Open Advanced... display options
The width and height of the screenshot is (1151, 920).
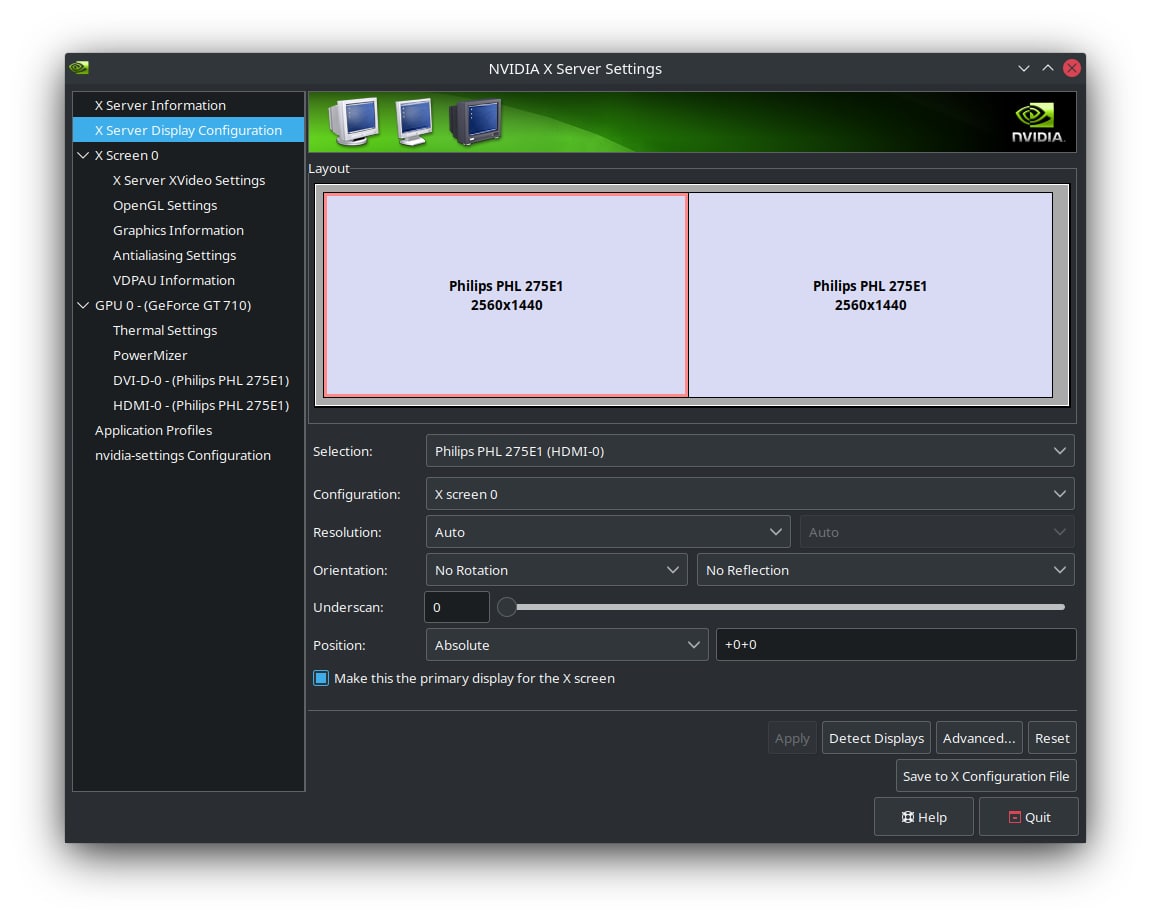(x=979, y=738)
